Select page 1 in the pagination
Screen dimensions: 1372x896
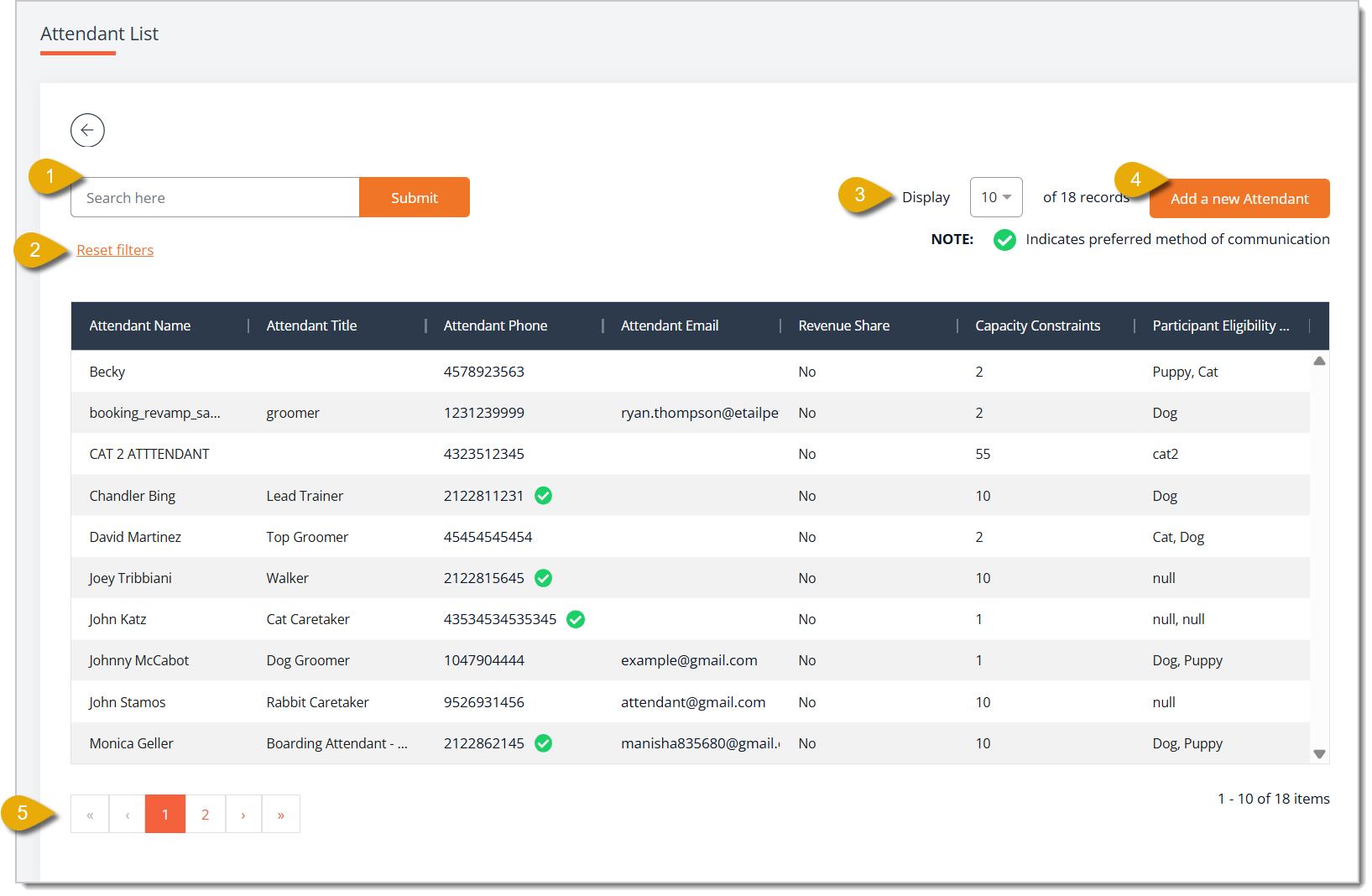pyautogui.click(x=165, y=815)
